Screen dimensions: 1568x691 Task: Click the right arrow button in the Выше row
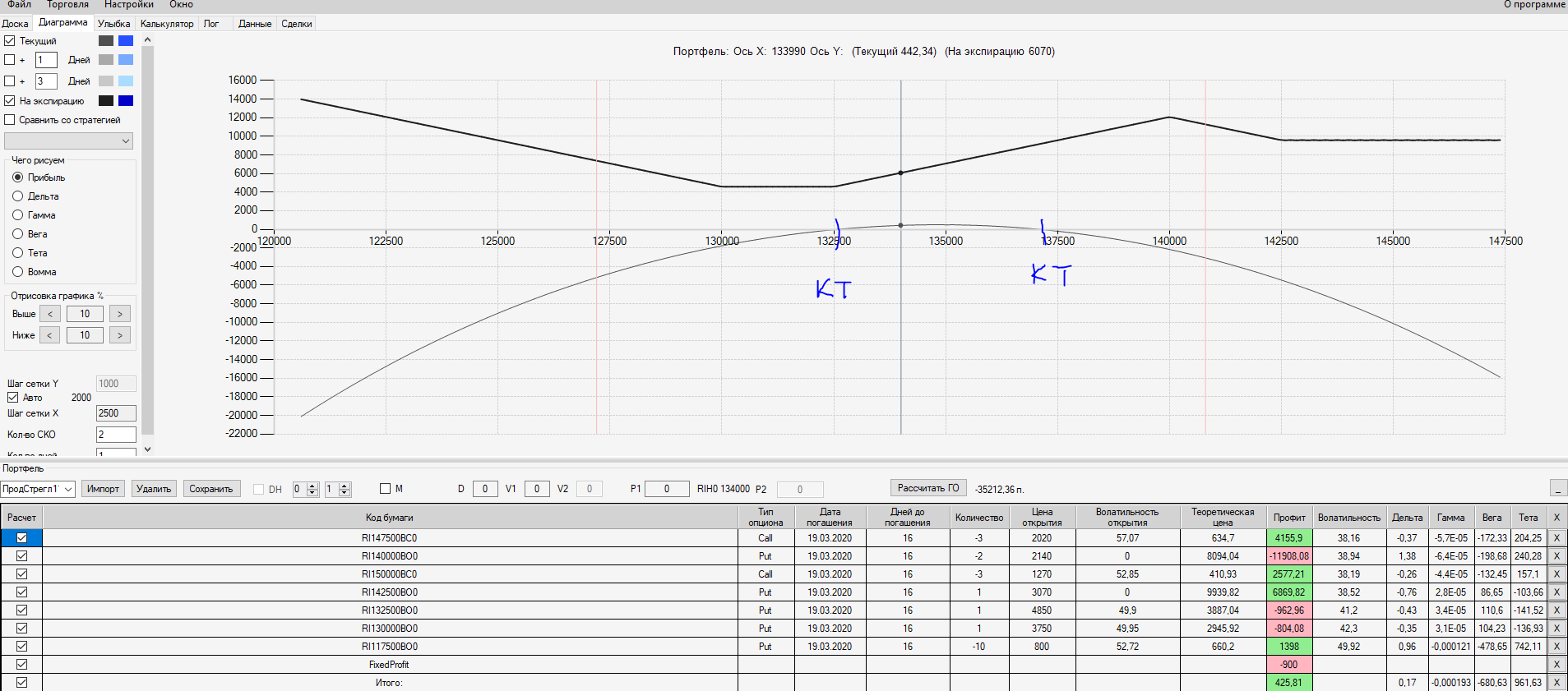point(120,314)
